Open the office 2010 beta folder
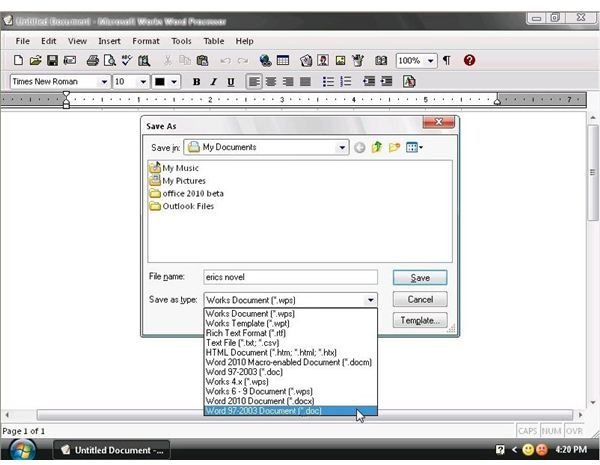 click(x=187, y=194)
